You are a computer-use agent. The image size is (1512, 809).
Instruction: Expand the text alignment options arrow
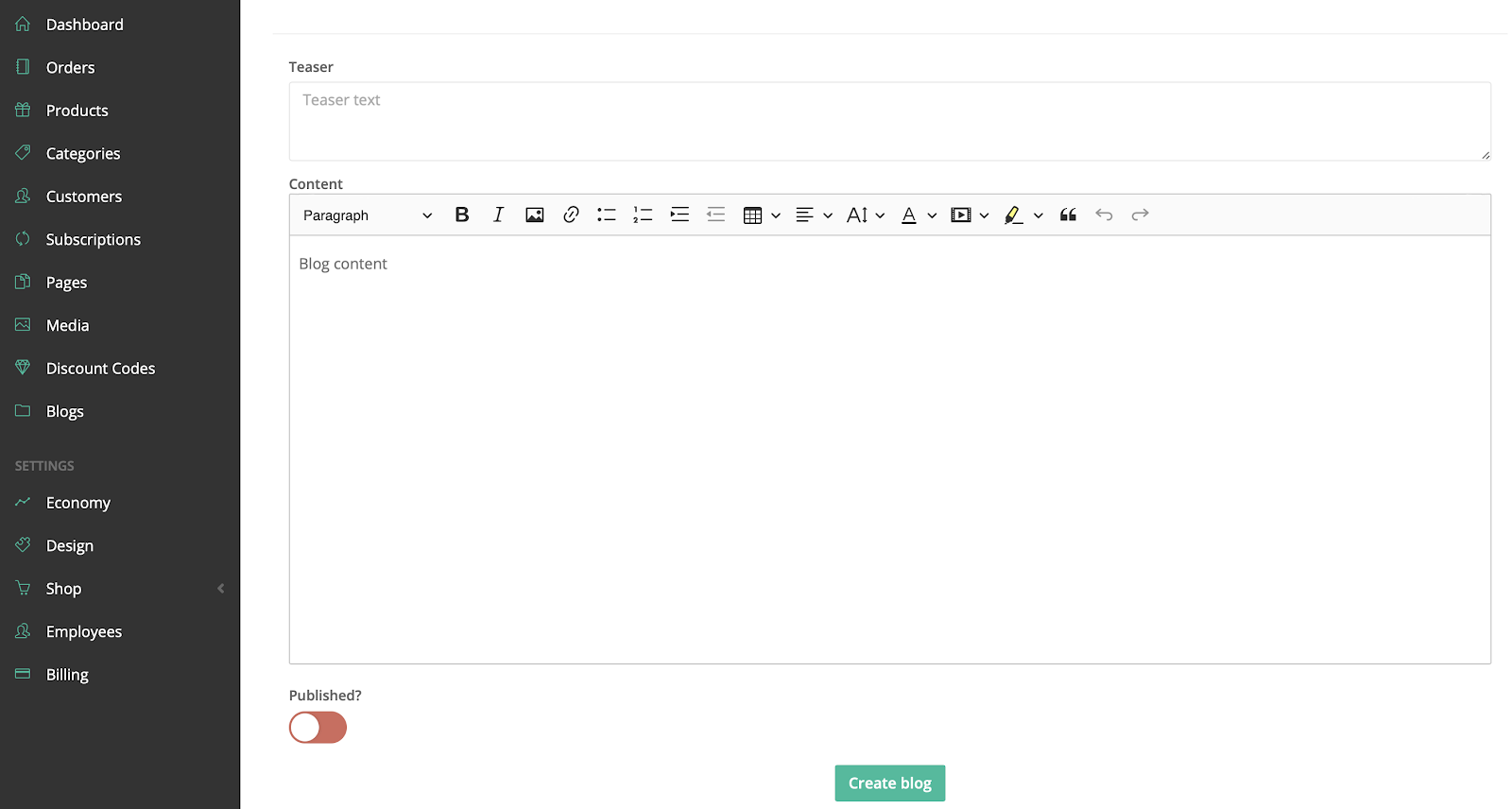point(828,215)
